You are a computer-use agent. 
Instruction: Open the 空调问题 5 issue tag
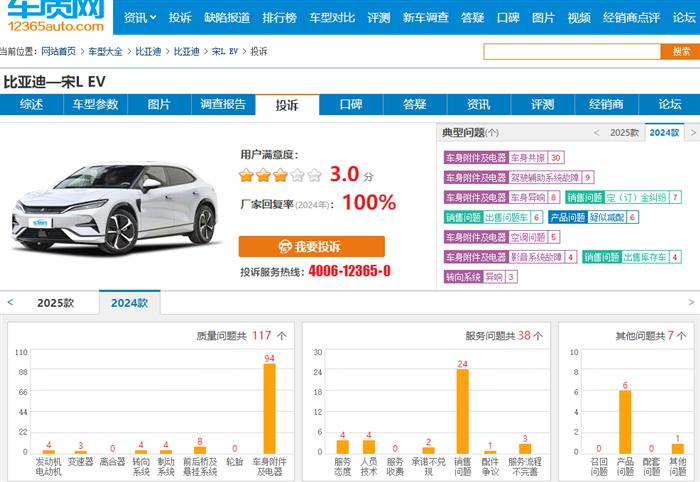click(x=502, y=237)
